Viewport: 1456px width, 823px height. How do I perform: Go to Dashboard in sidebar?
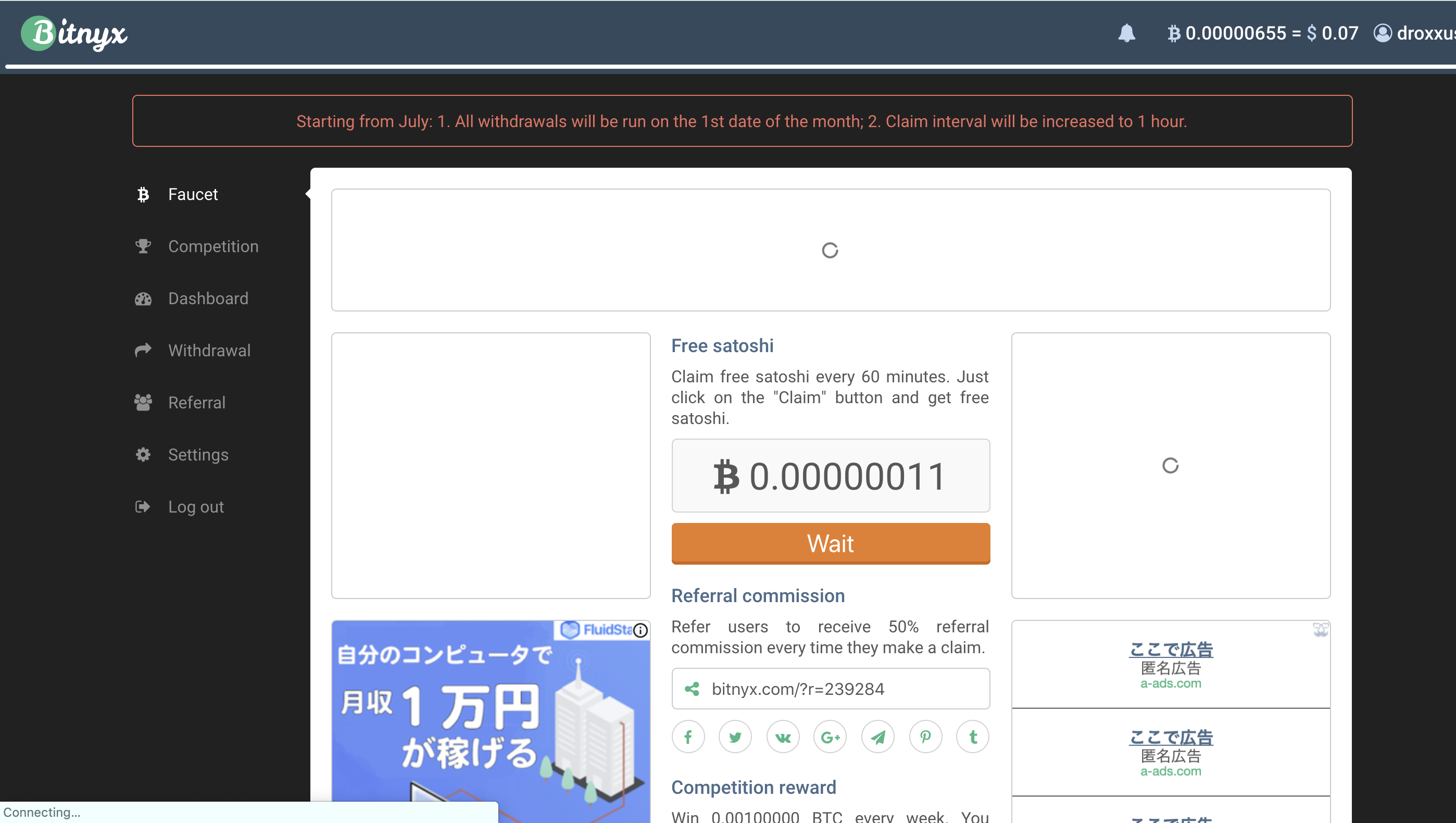coord(208,298)
